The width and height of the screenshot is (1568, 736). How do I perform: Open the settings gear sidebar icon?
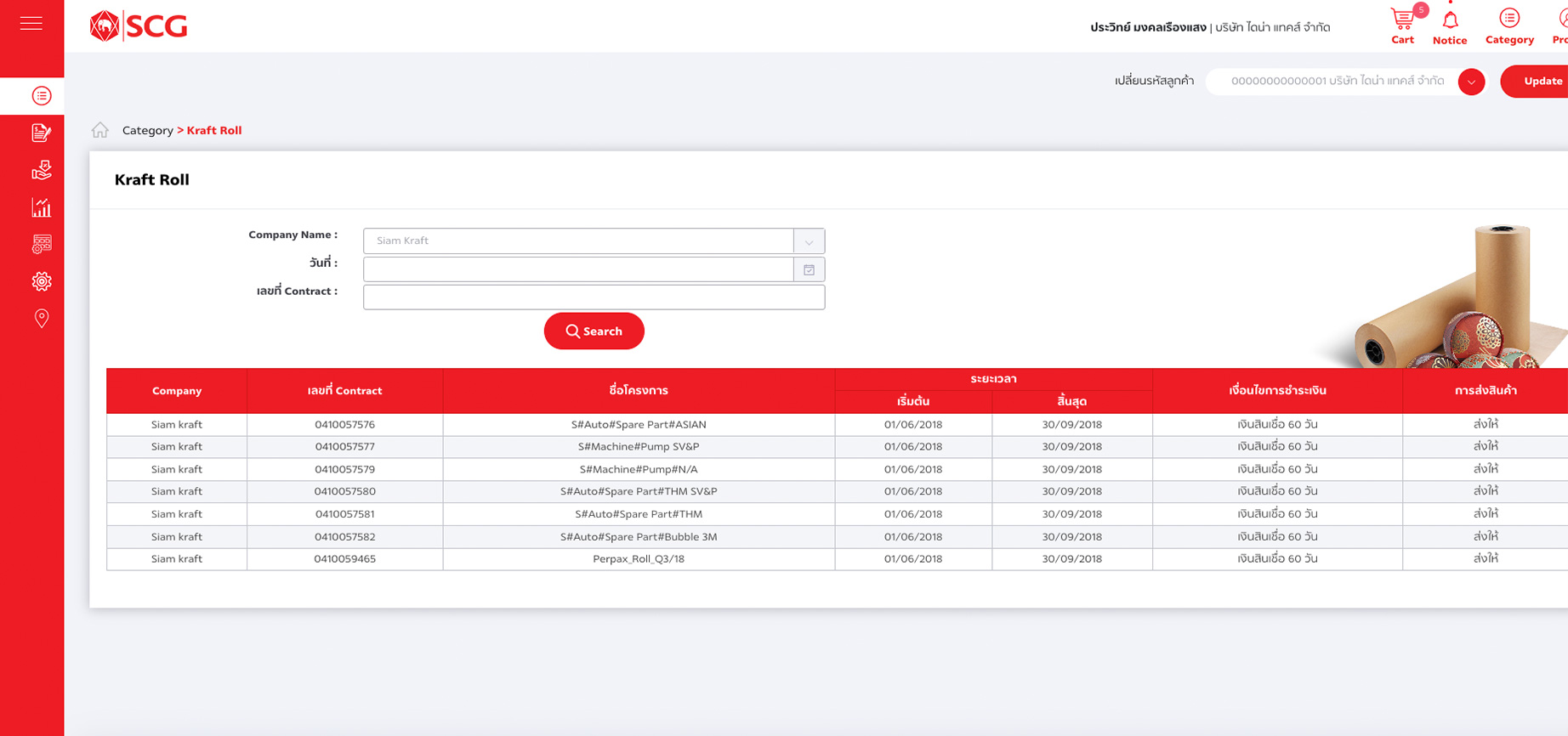(x=42, y=281)
